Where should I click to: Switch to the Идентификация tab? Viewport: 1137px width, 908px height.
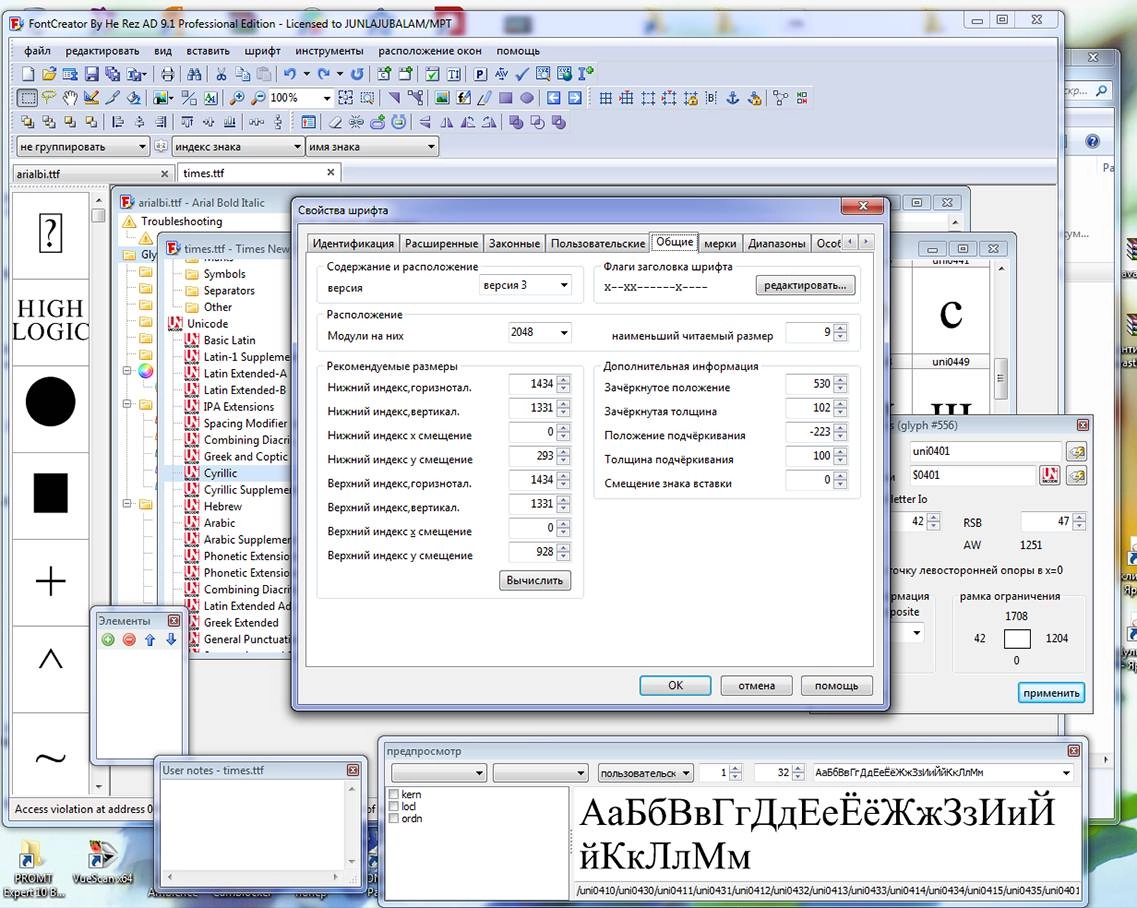click(353, 244)
